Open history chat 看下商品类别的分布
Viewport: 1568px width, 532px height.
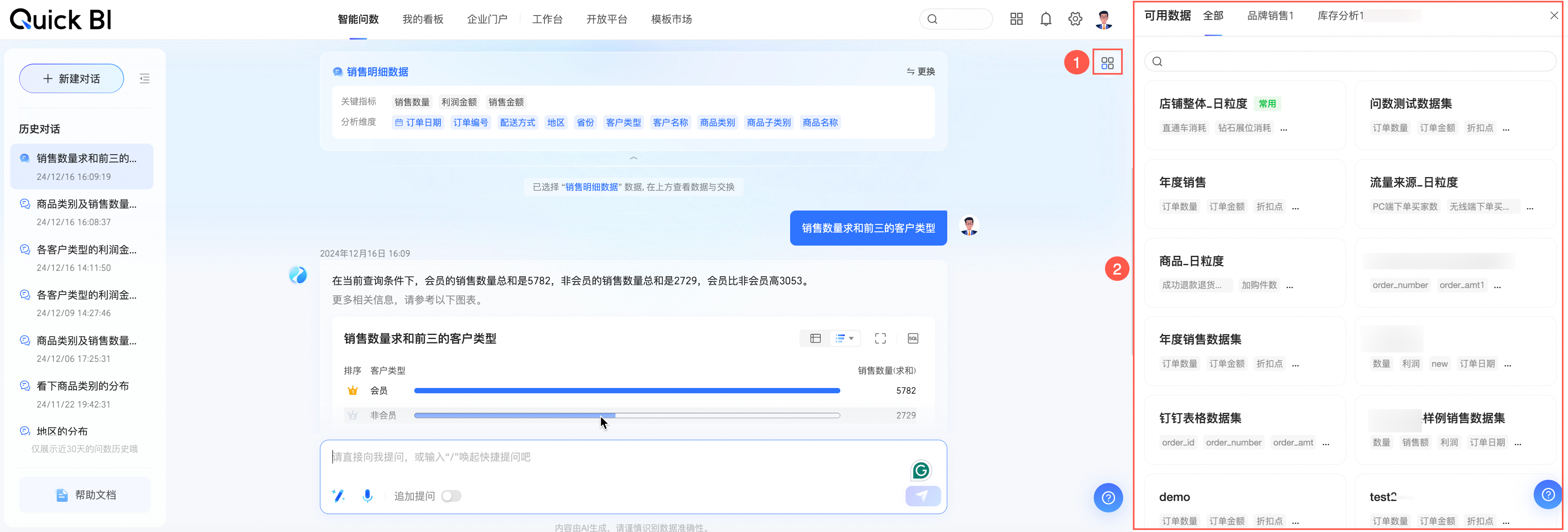tap(82, 386)
